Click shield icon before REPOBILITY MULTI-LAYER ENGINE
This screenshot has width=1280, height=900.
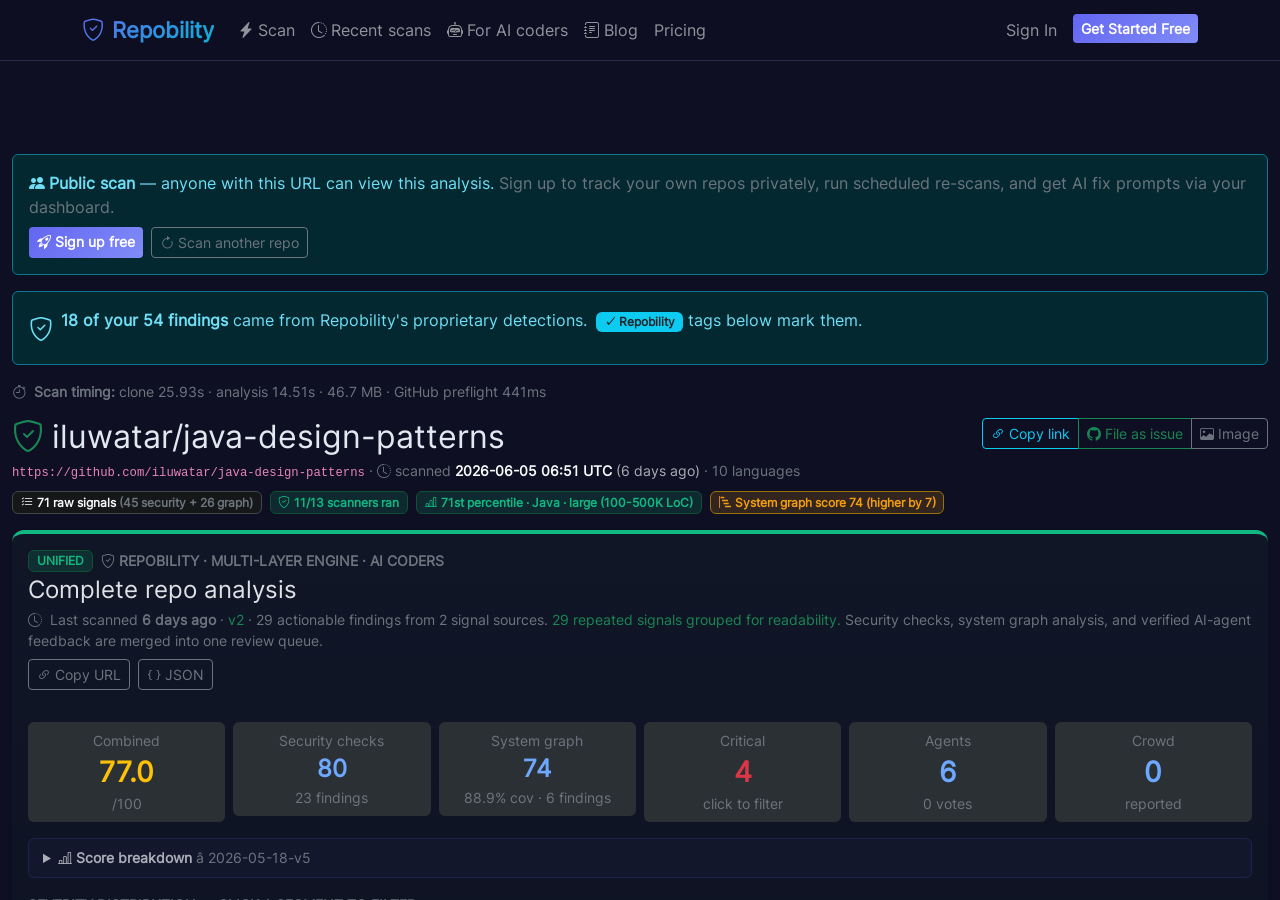pos(108,561)
